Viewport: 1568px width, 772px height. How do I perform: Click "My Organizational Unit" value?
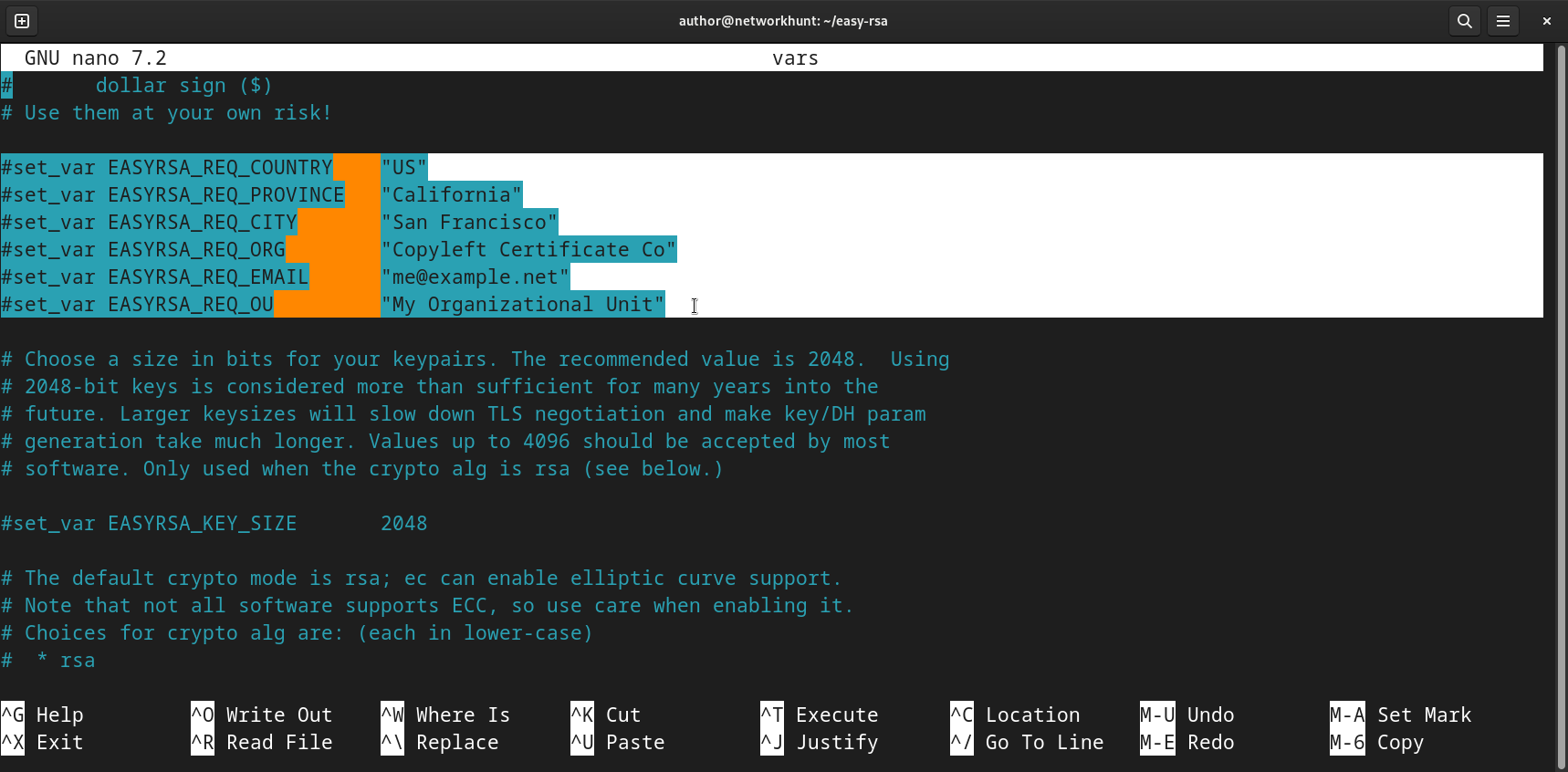coord(523,305)
